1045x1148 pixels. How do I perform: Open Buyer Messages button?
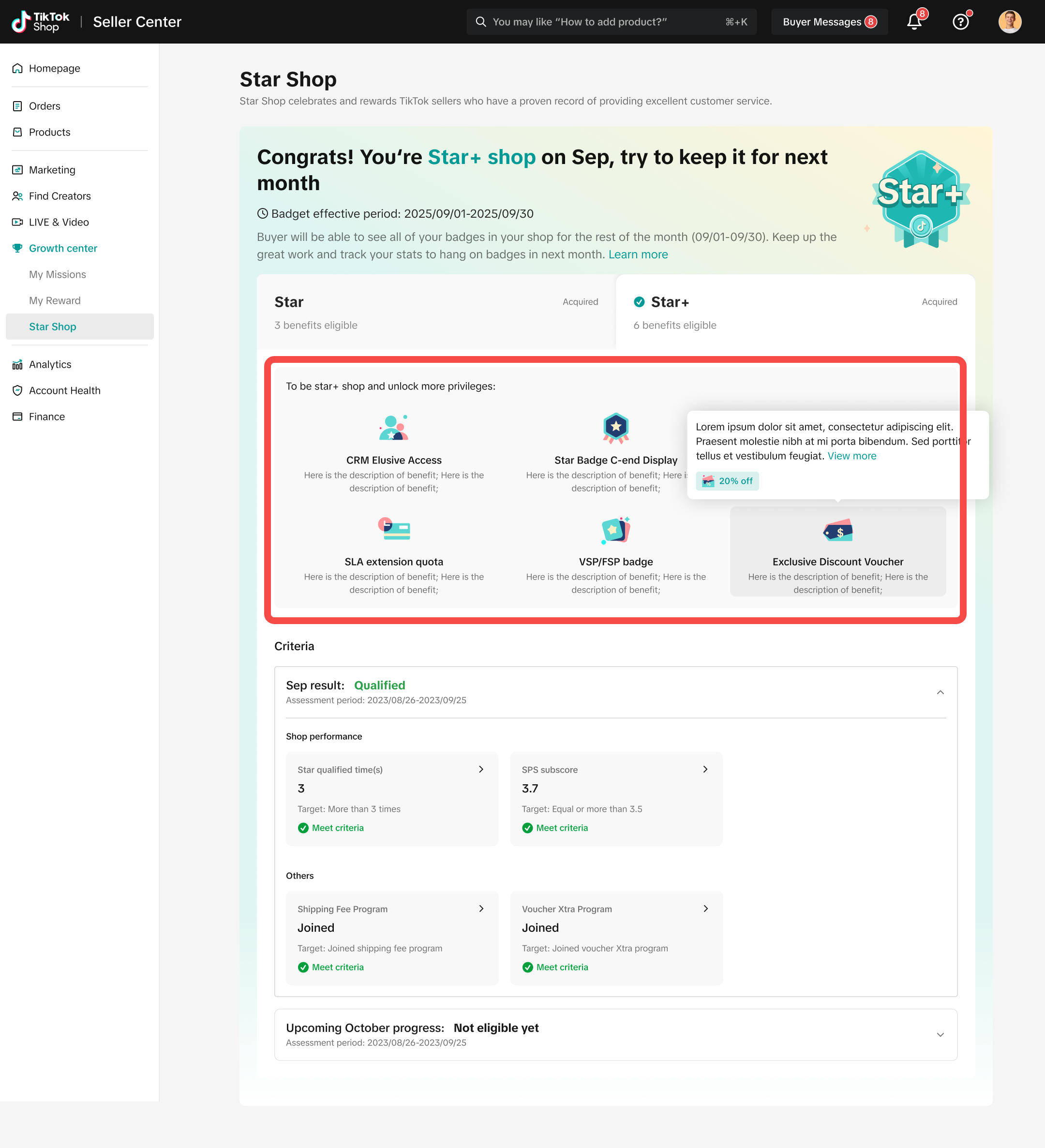(829, 22)
